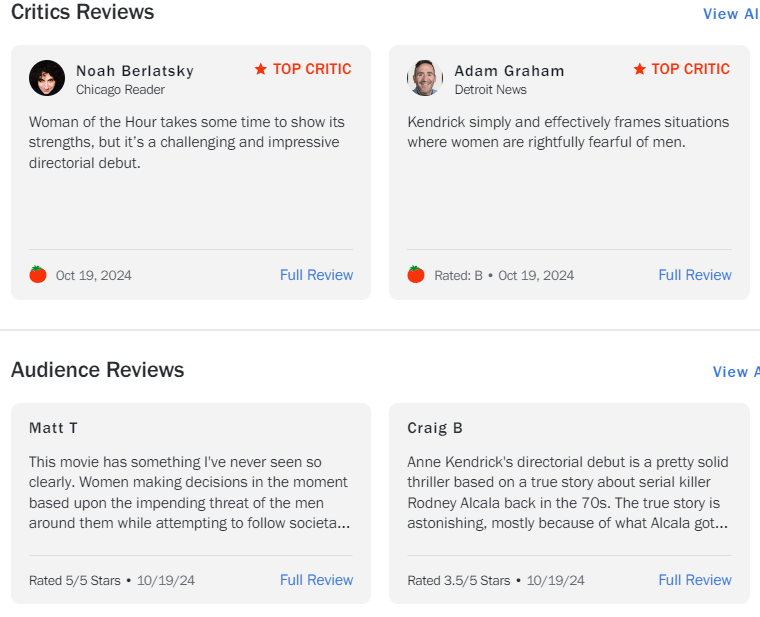The image size is (760, 617).
Task: Click the Noah Berlatsky critic name
Action: (135, 70)
